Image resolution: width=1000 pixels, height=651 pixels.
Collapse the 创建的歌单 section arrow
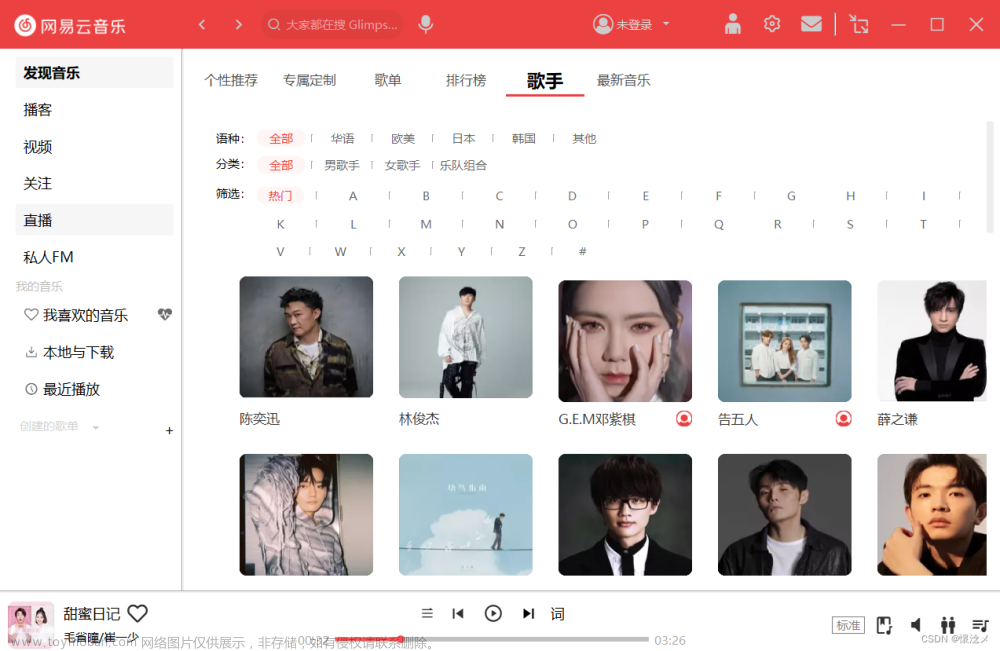pos(96,427)
